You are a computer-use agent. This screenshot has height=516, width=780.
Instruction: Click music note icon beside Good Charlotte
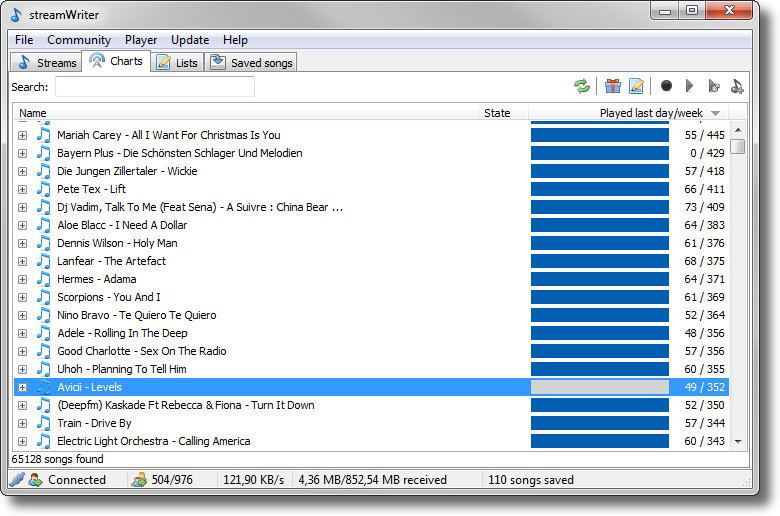[x=44, y=351]
